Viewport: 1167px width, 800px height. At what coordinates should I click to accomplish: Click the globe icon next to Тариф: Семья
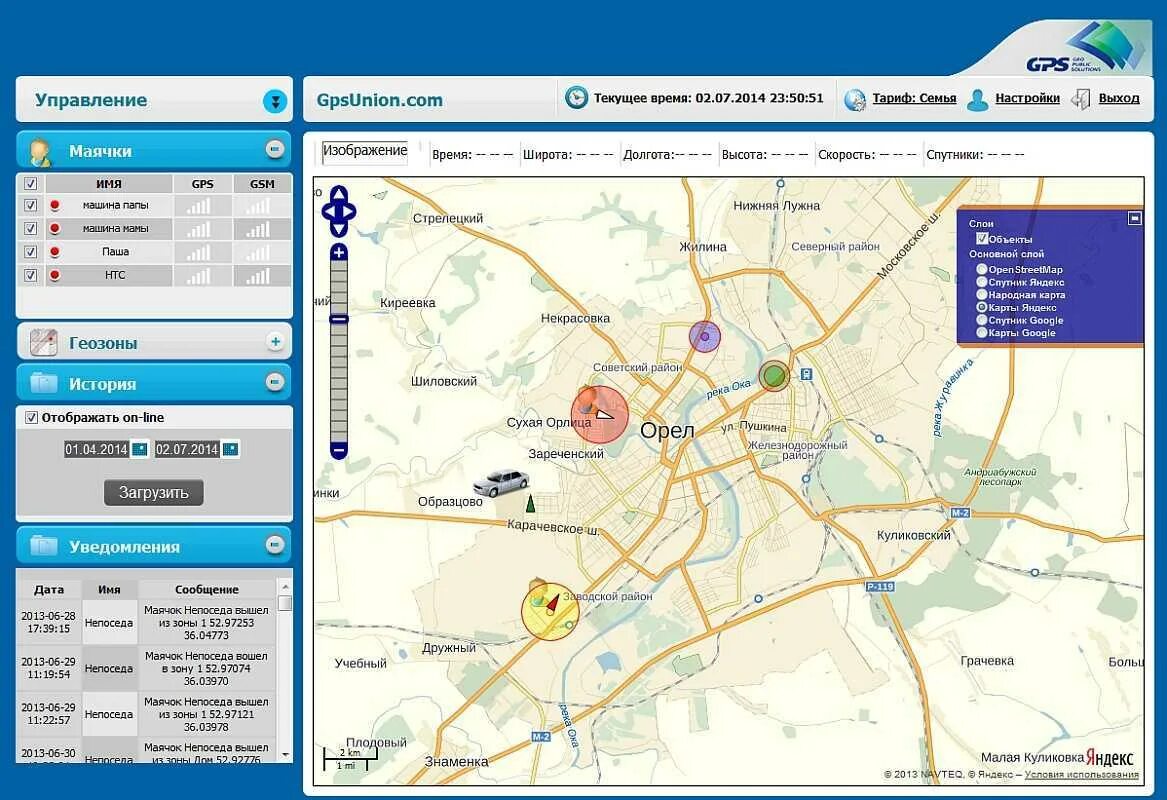tap(853, 97)
